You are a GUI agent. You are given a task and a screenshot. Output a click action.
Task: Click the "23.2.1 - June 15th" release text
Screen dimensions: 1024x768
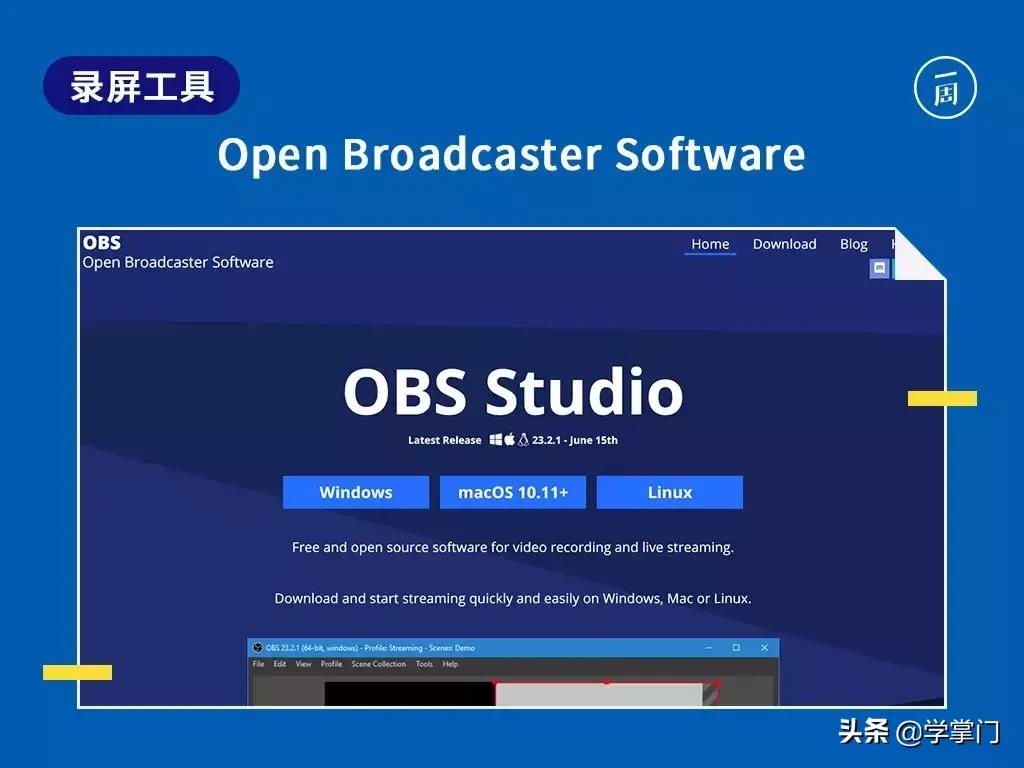tap(575, 440)
